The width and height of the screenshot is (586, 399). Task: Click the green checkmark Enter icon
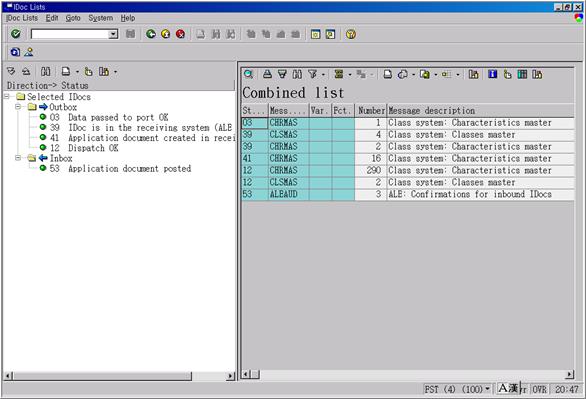(16, 34)
